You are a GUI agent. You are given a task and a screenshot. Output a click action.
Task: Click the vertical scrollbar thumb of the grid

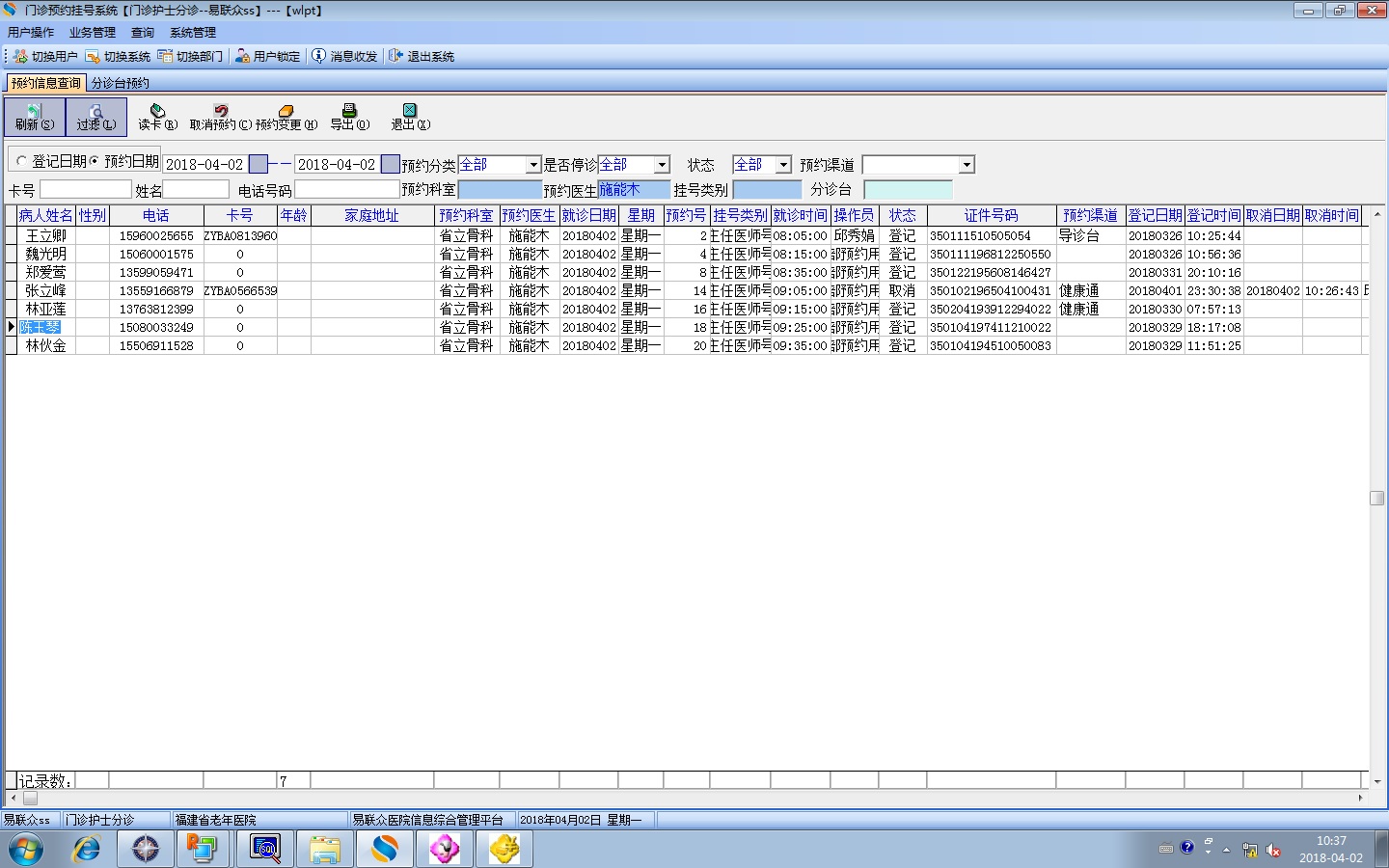(1377, 498)
